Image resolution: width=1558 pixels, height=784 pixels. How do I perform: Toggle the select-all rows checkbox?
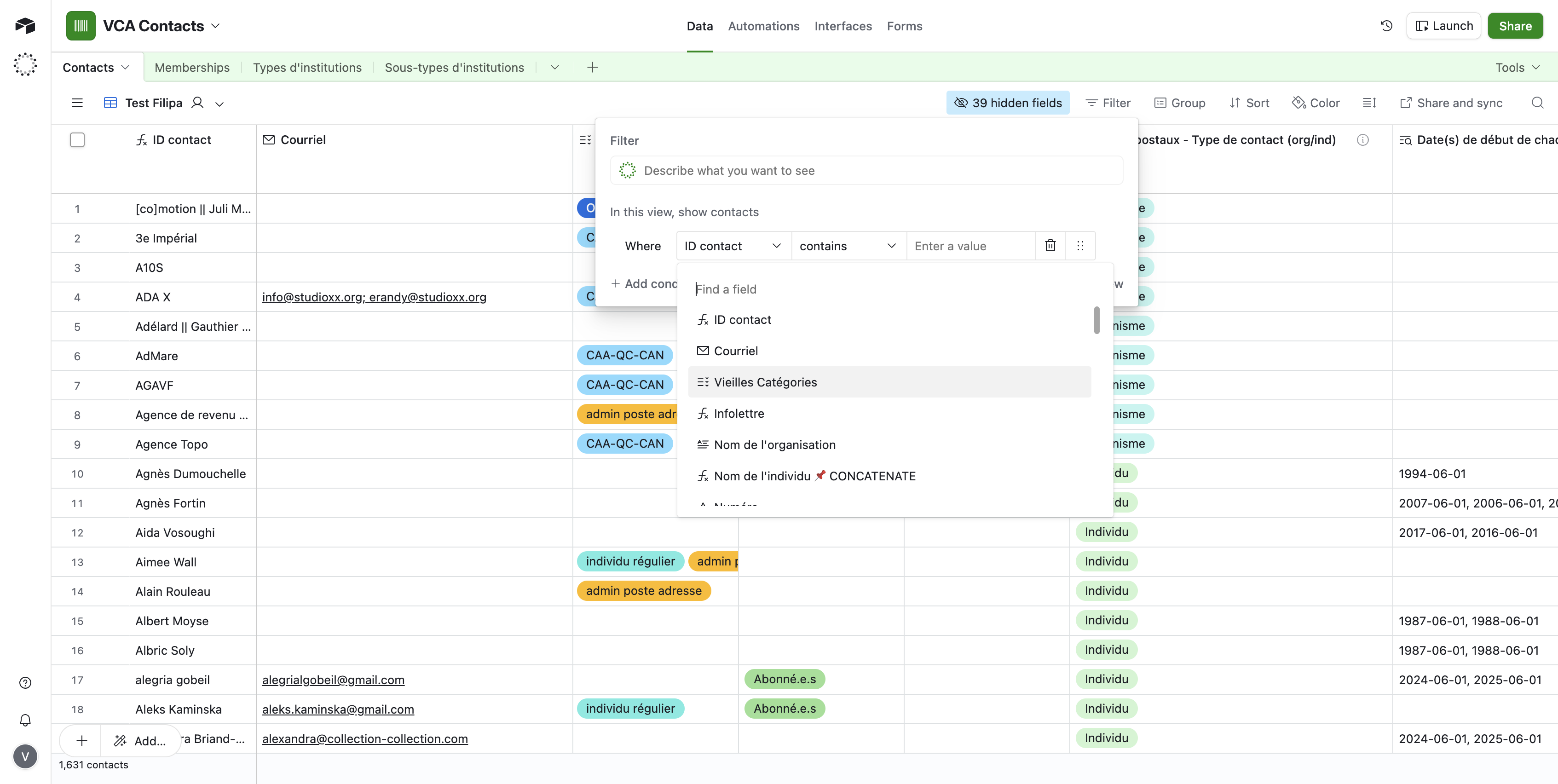tap(77, 140)
